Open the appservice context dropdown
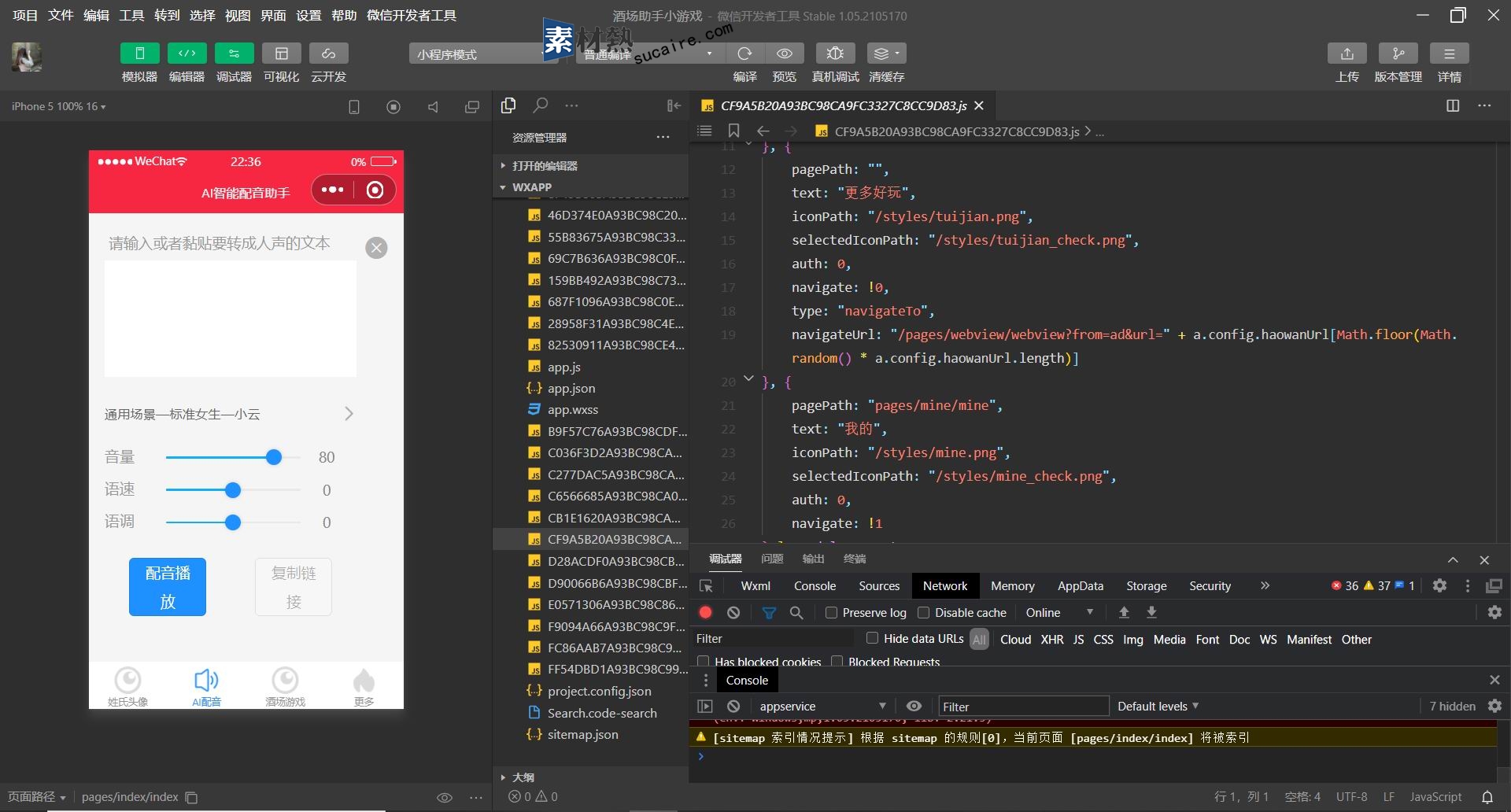 (822, 706)
